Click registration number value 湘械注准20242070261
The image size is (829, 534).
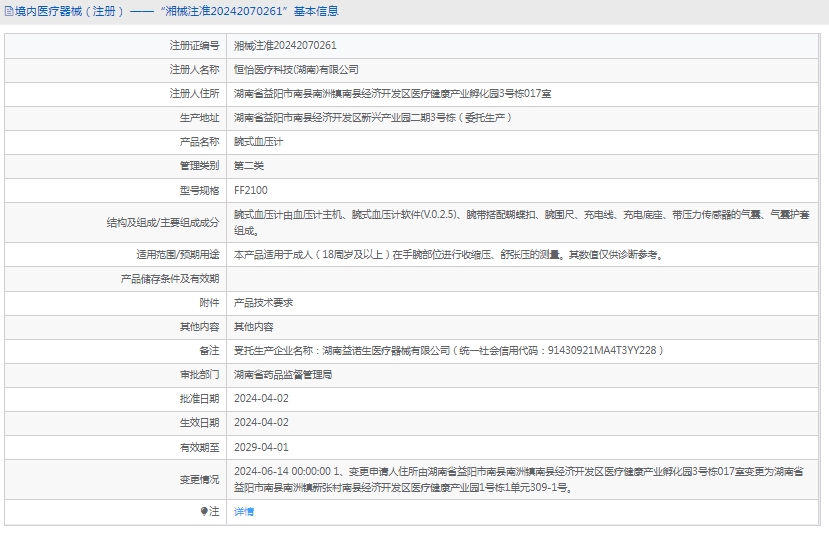click(x=285, y=46)
